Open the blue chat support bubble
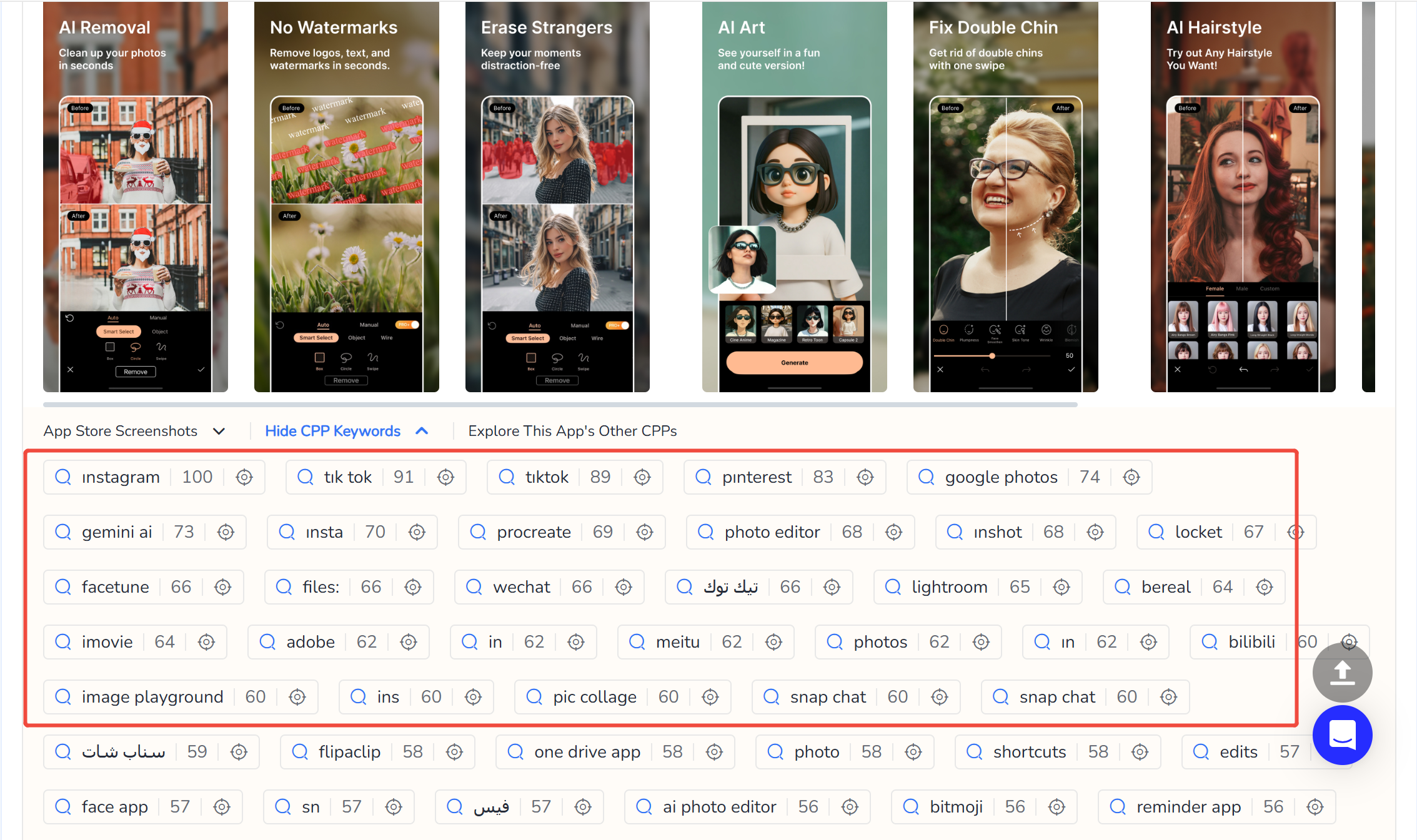 (1342, 735)
